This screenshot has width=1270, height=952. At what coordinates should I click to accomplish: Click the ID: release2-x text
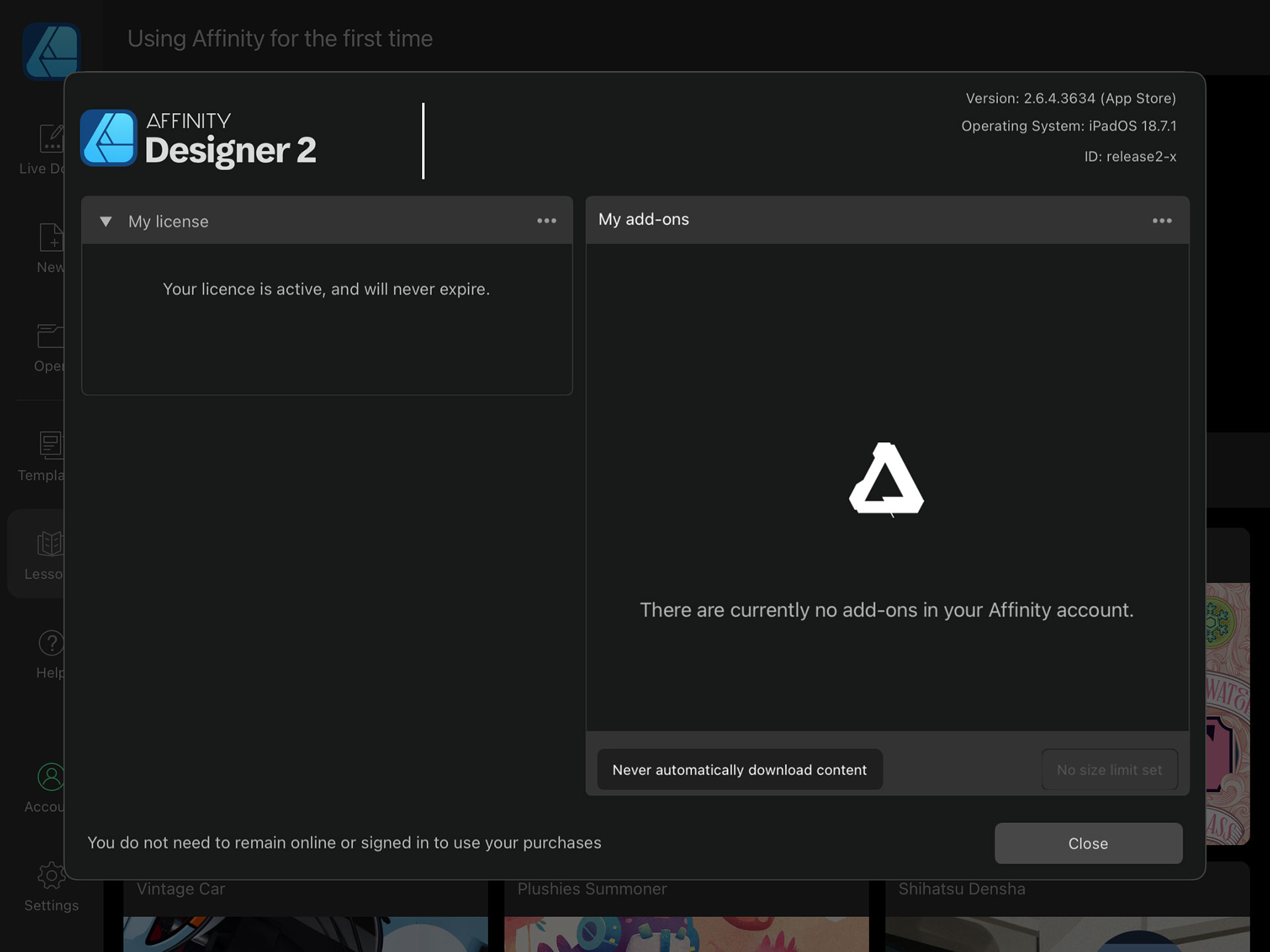click(1131, 157)
